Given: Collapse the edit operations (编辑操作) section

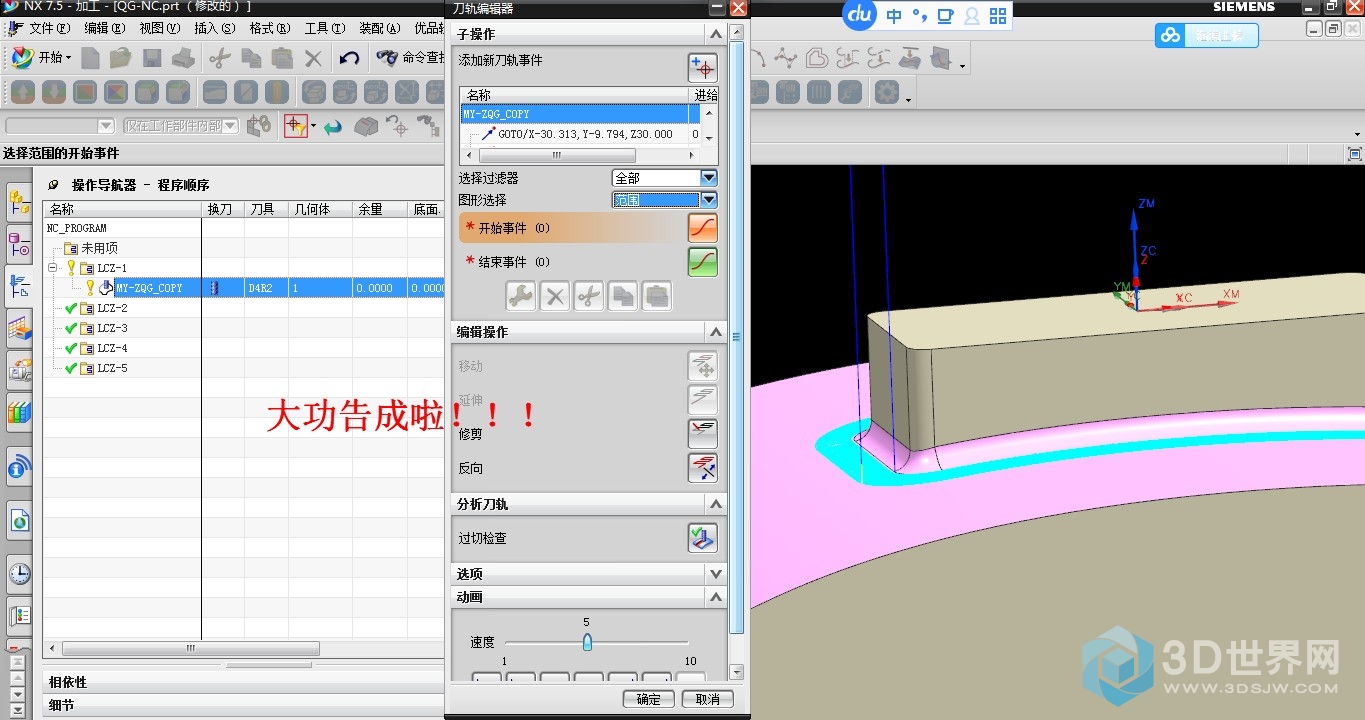Looking at the screenshot, I should coord(715,332).
